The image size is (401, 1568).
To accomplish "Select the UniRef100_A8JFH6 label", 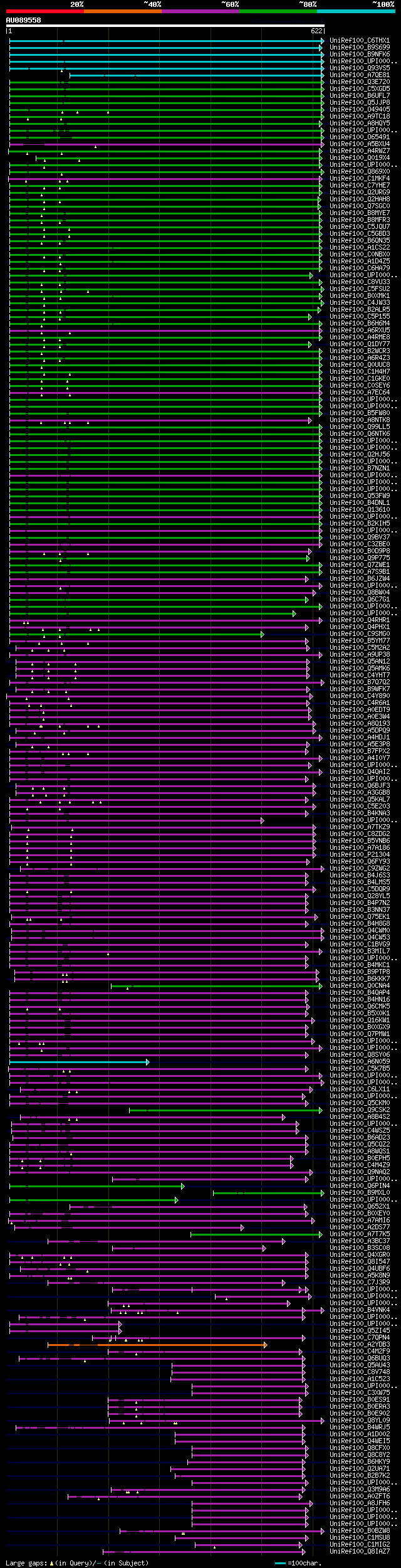I will pyautogui.click(x=360, y=1503).
